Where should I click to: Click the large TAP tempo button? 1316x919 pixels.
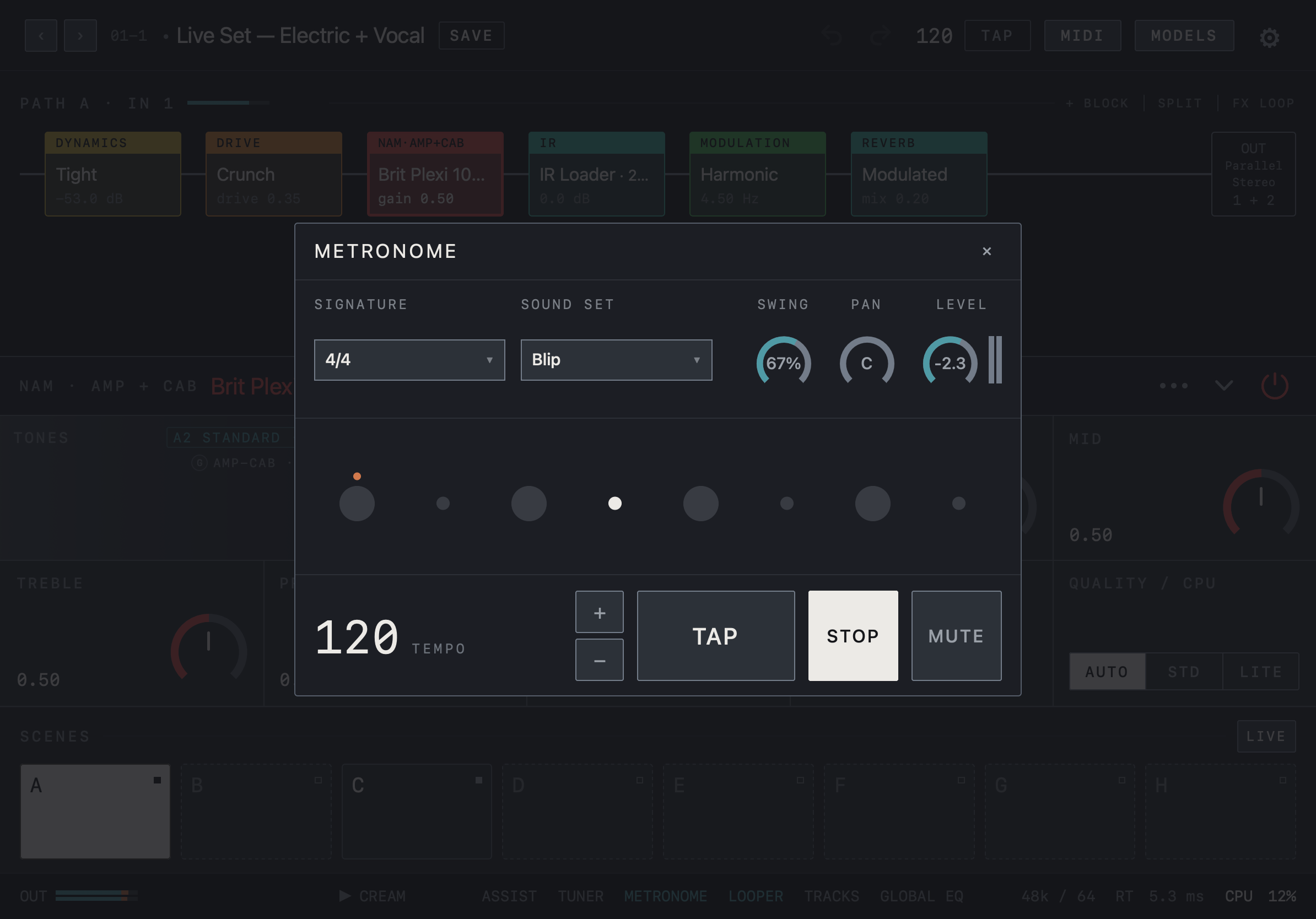point(716,636)
